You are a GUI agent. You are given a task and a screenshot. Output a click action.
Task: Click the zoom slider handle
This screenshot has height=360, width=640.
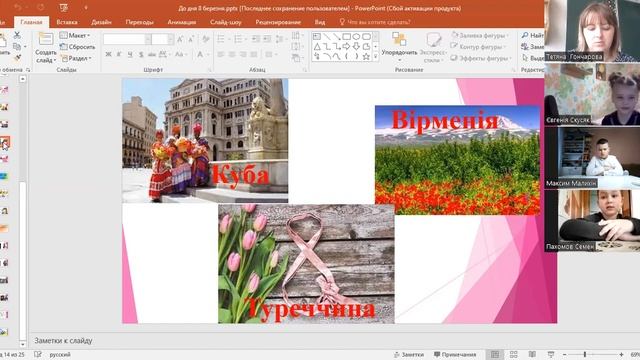tap(585, 354)
